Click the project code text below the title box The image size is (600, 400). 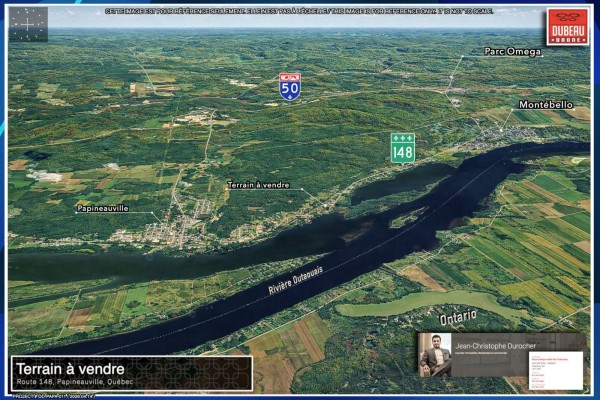tap(54, 396)
